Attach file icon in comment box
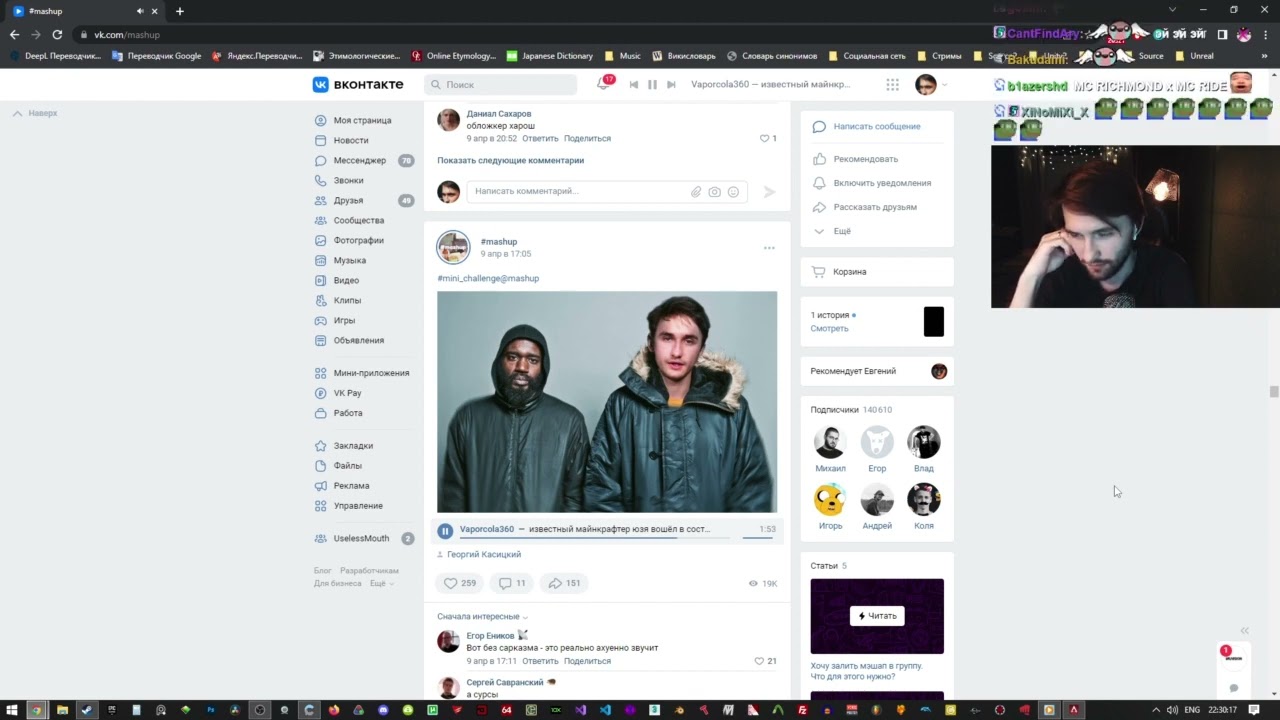 point(696,192)
